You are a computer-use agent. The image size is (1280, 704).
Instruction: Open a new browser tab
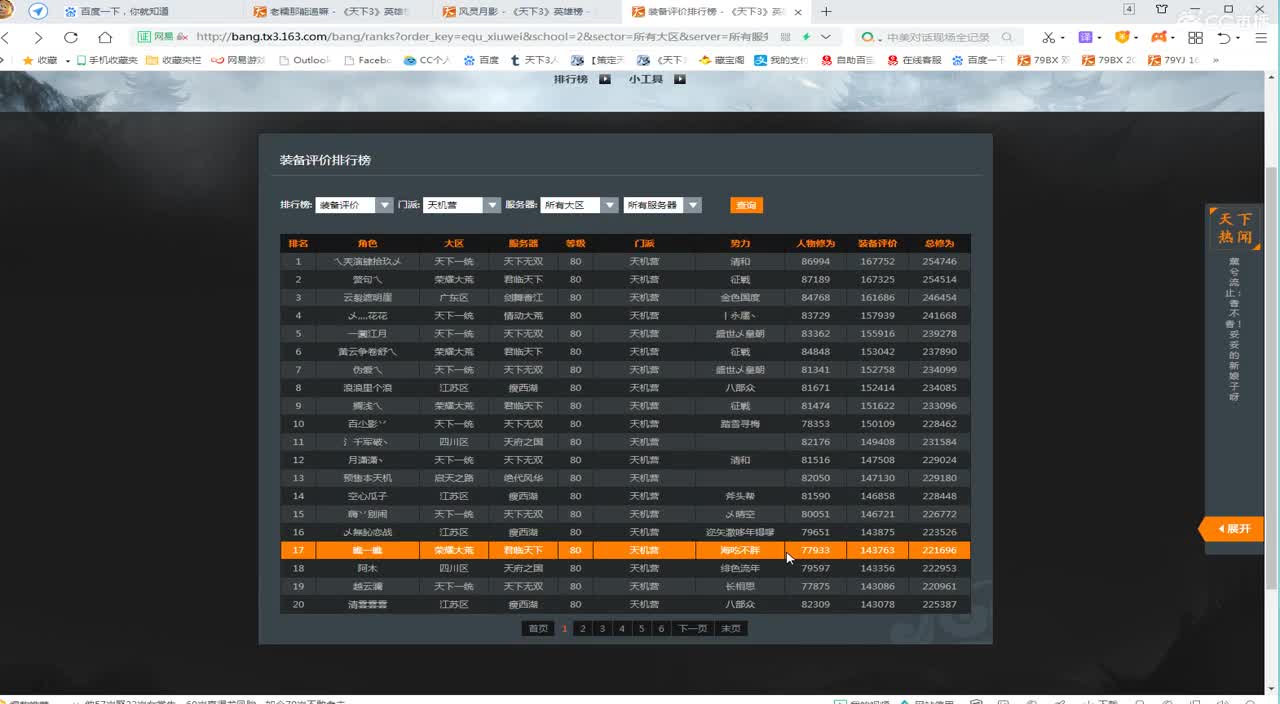click(x=826, y=12)
